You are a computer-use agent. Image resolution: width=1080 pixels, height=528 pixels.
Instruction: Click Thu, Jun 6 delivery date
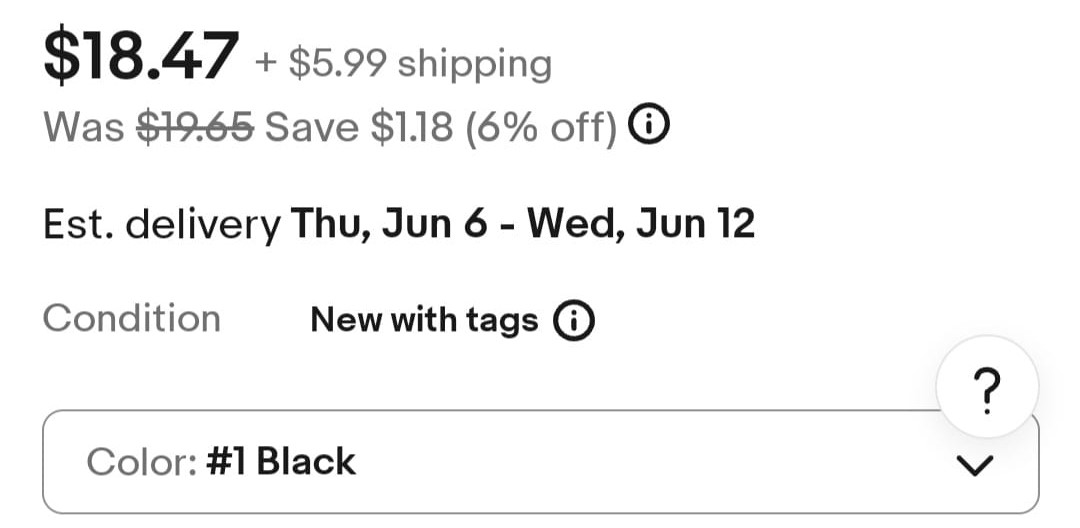pyautogui.click(x=389, y=224)
